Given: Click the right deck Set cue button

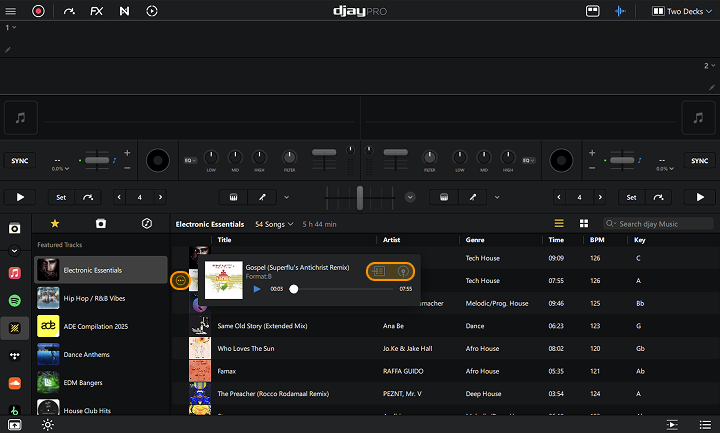Looking at the screenshot, I should pyautogui.click(x=631, y=197).
